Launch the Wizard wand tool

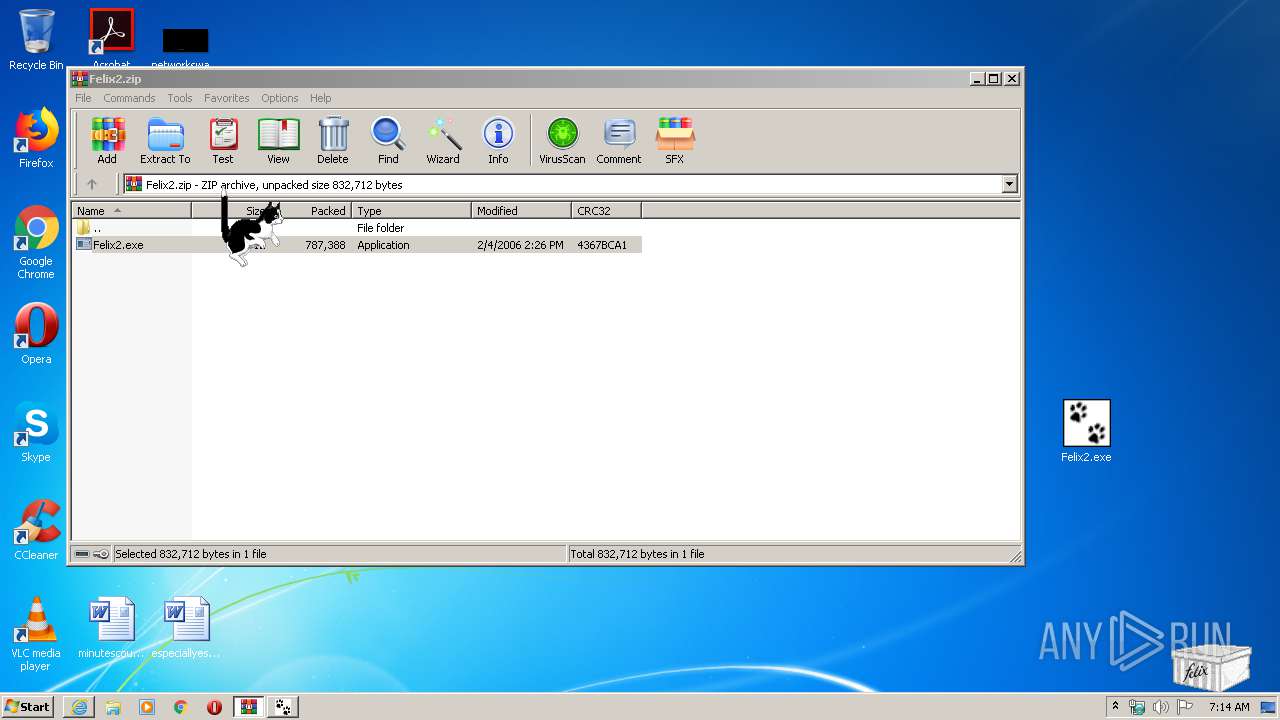point(443,140)
